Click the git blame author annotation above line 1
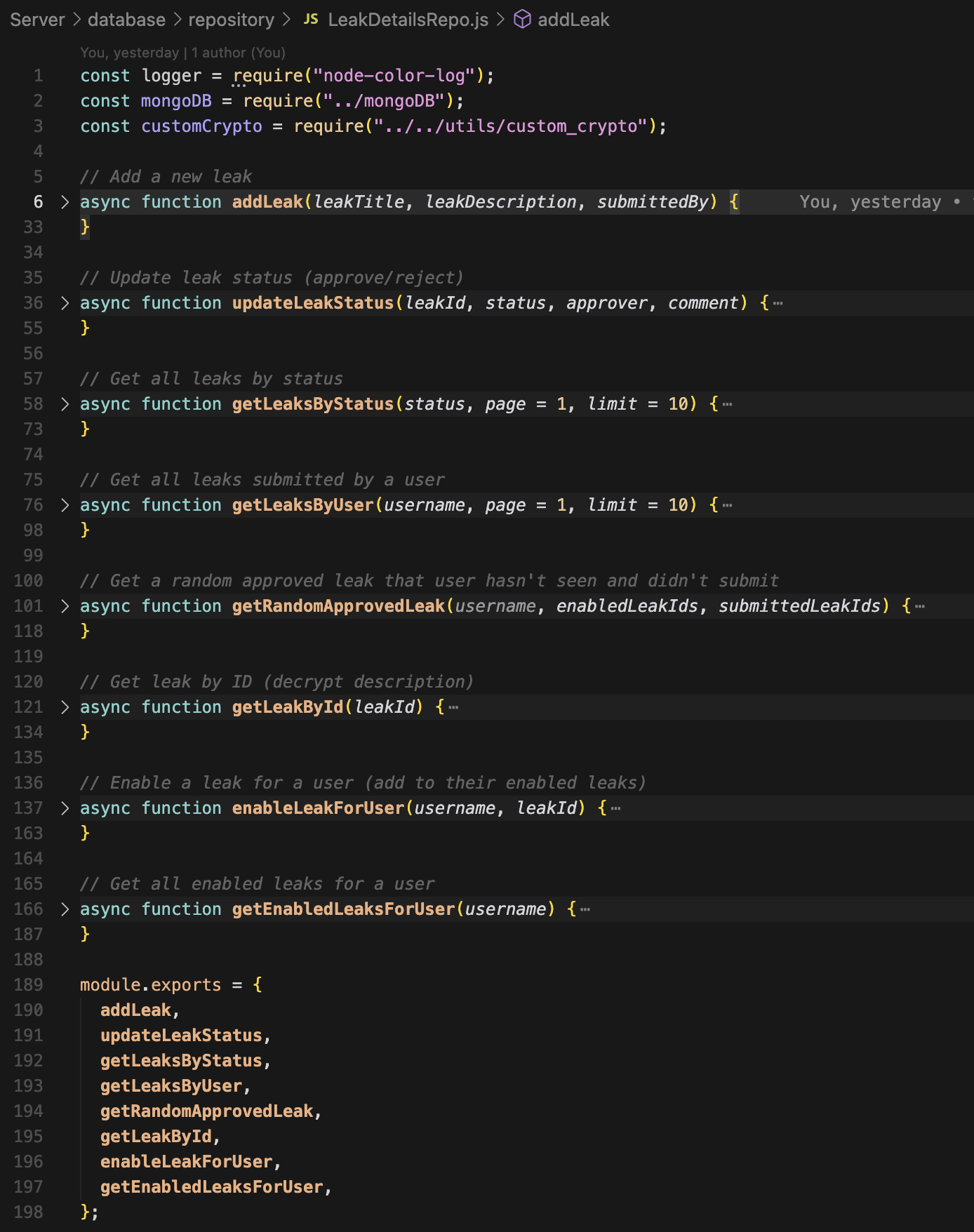 tap(182, 53)
